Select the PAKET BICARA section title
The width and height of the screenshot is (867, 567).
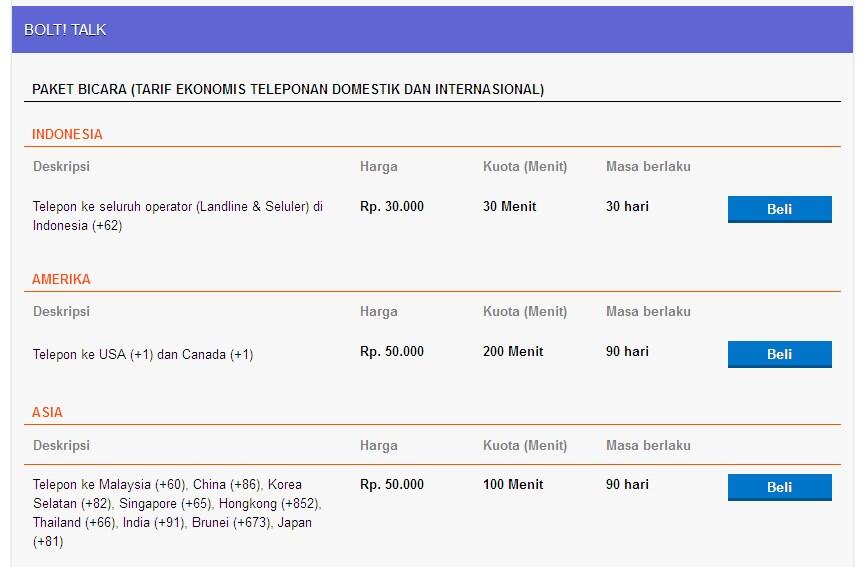coord(288,89)
